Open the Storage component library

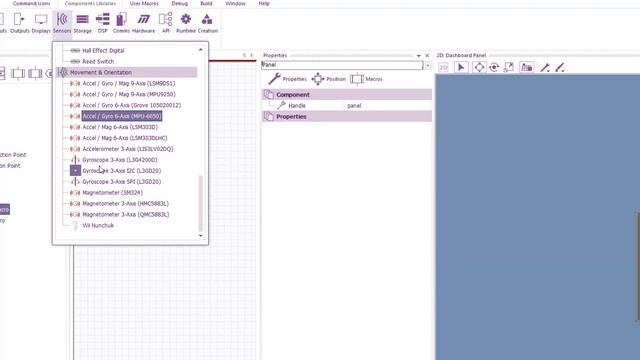click(82, 23)
